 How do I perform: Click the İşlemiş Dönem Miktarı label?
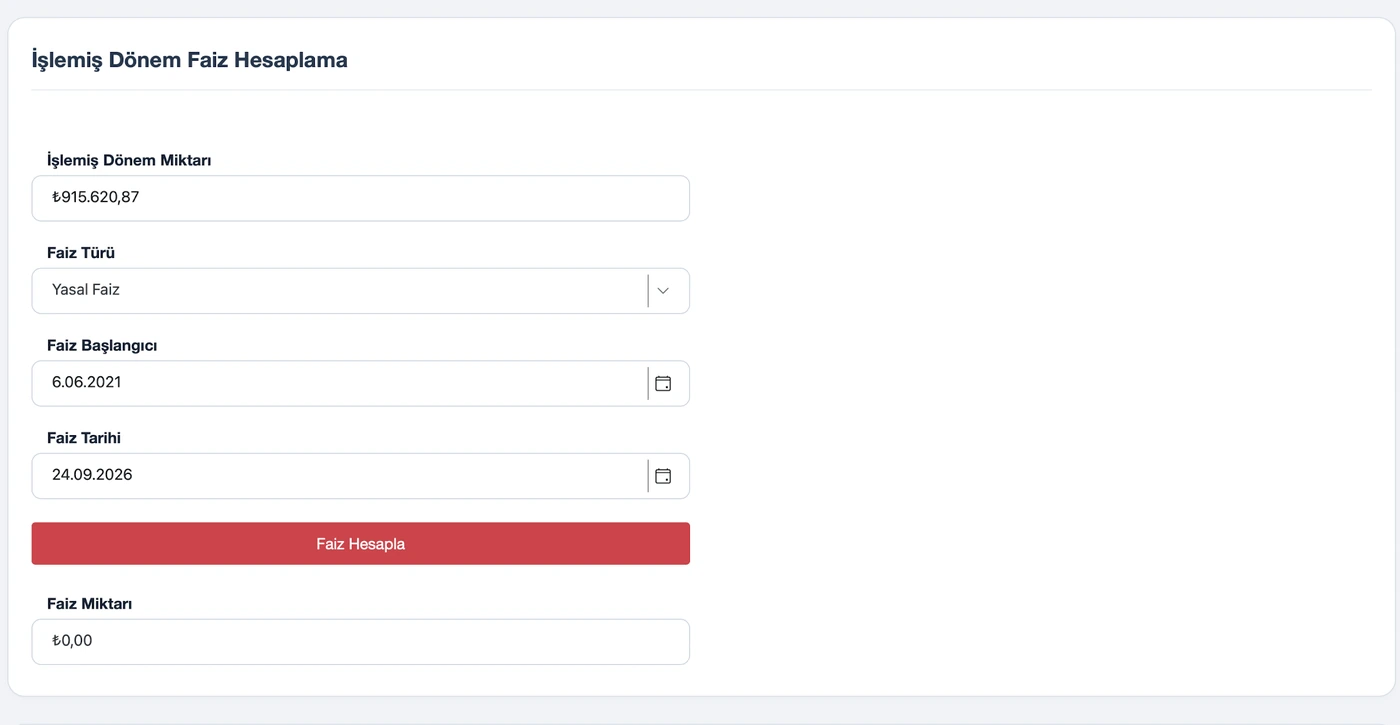click(x=129, y=160)
